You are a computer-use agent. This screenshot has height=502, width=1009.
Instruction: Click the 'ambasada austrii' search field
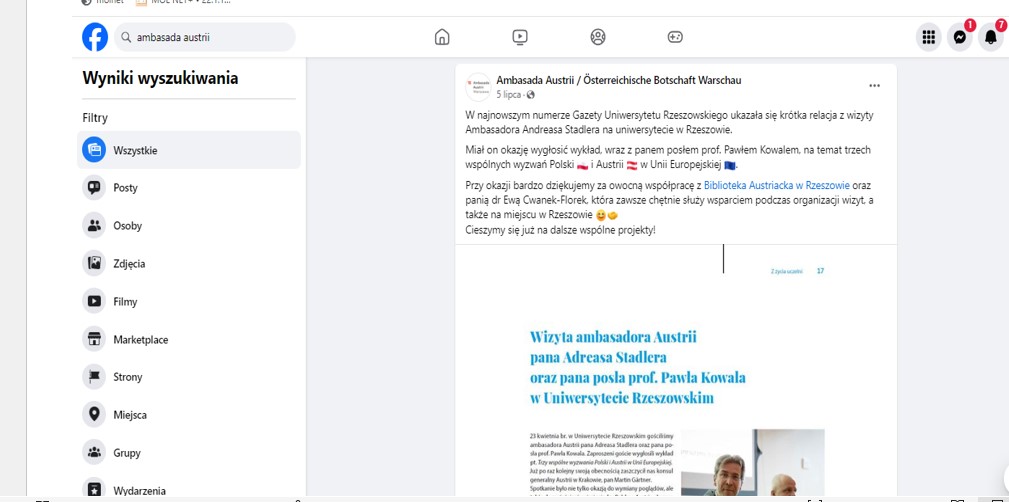pos(210,37)
